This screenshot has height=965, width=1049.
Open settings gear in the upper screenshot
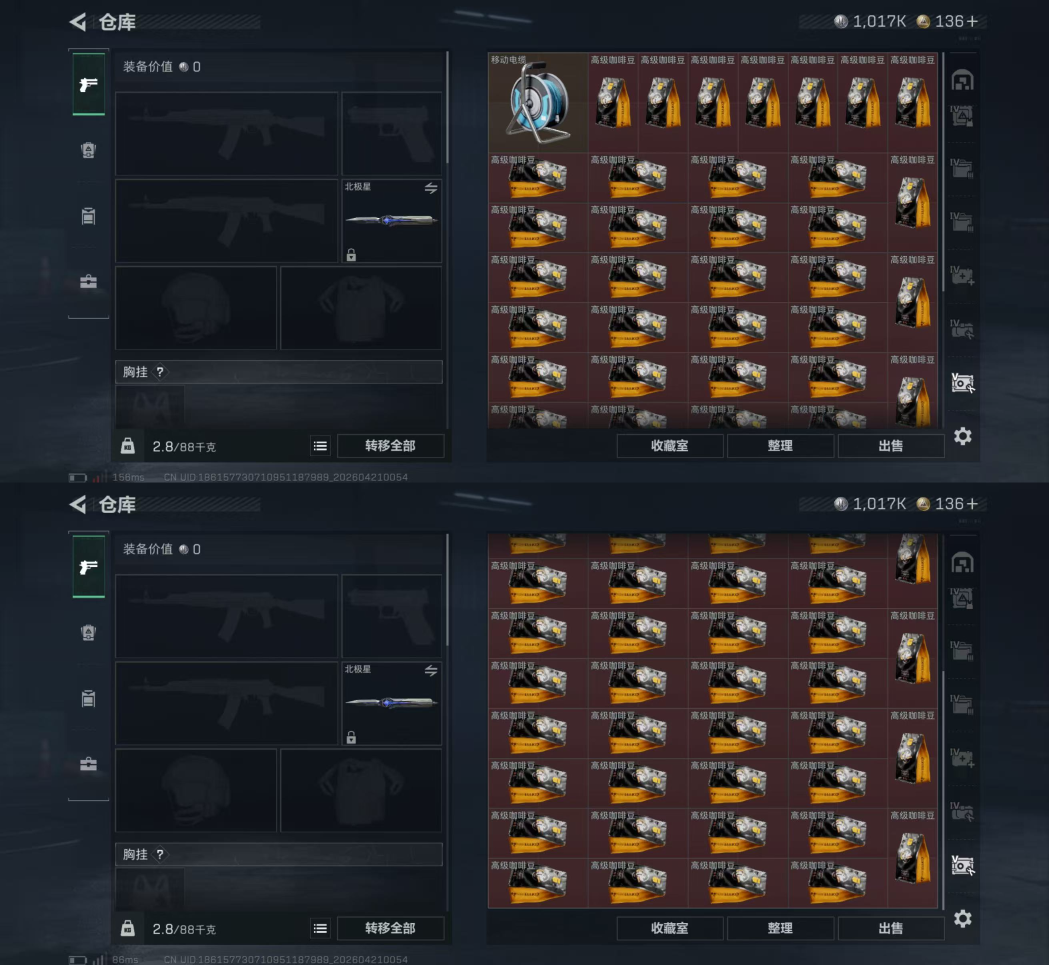tap(963, 436)
